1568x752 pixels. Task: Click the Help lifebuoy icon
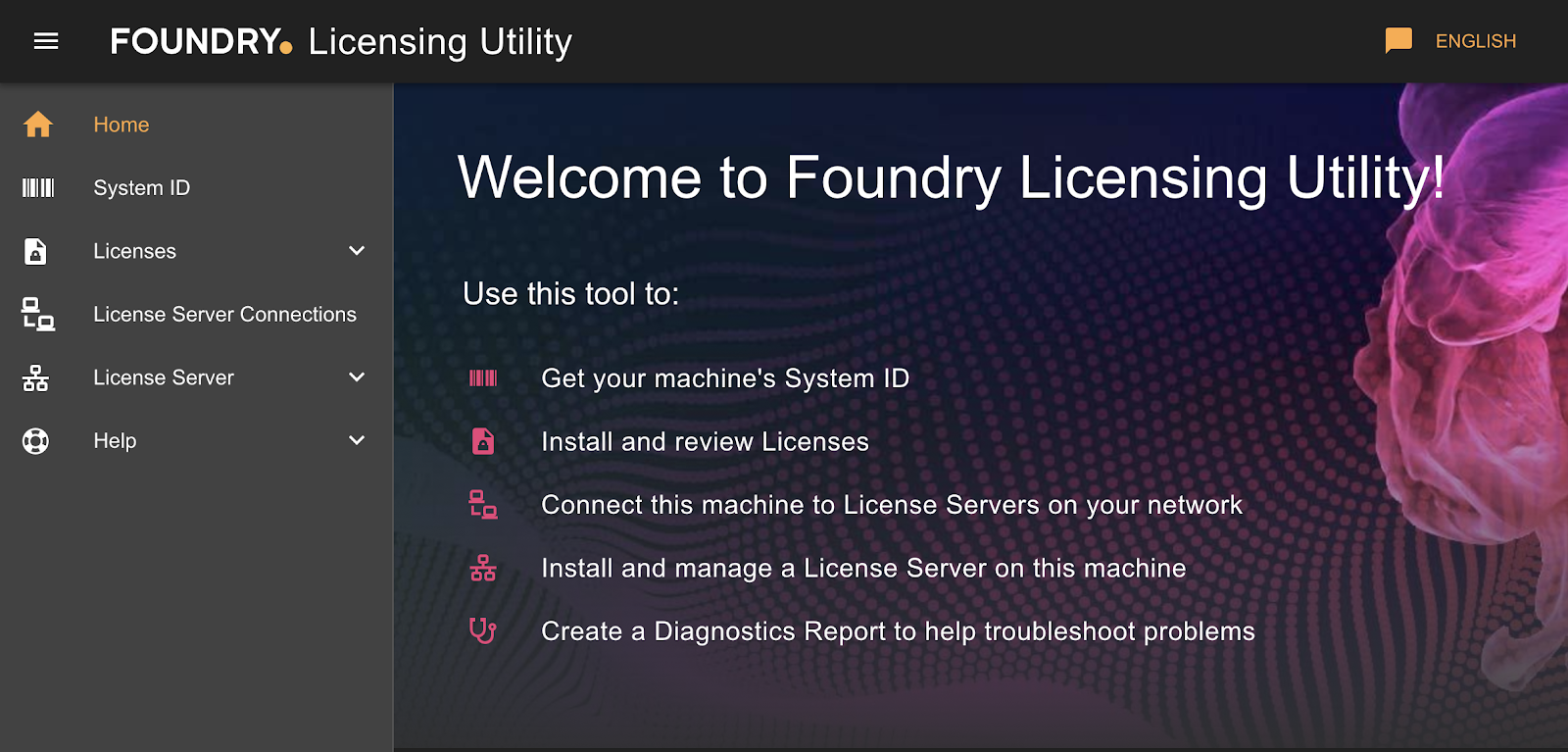(x=36, y=441)
